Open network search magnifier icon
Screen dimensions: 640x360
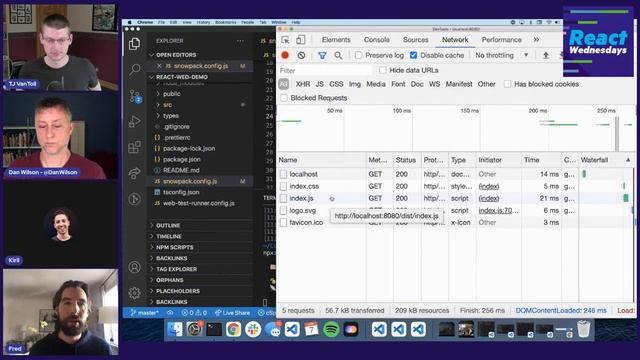click(338, 55)
